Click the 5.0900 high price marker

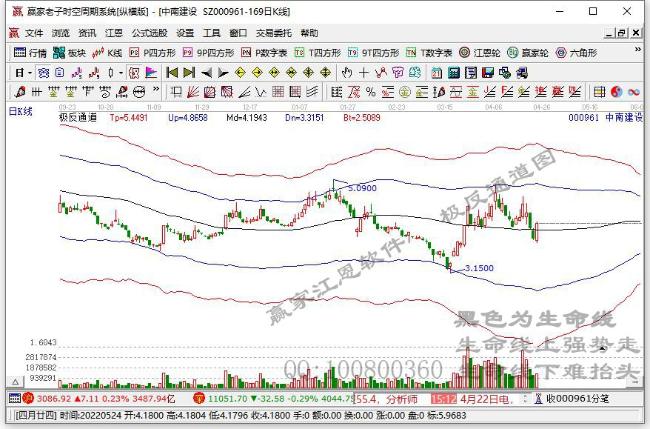coord(362,188)
